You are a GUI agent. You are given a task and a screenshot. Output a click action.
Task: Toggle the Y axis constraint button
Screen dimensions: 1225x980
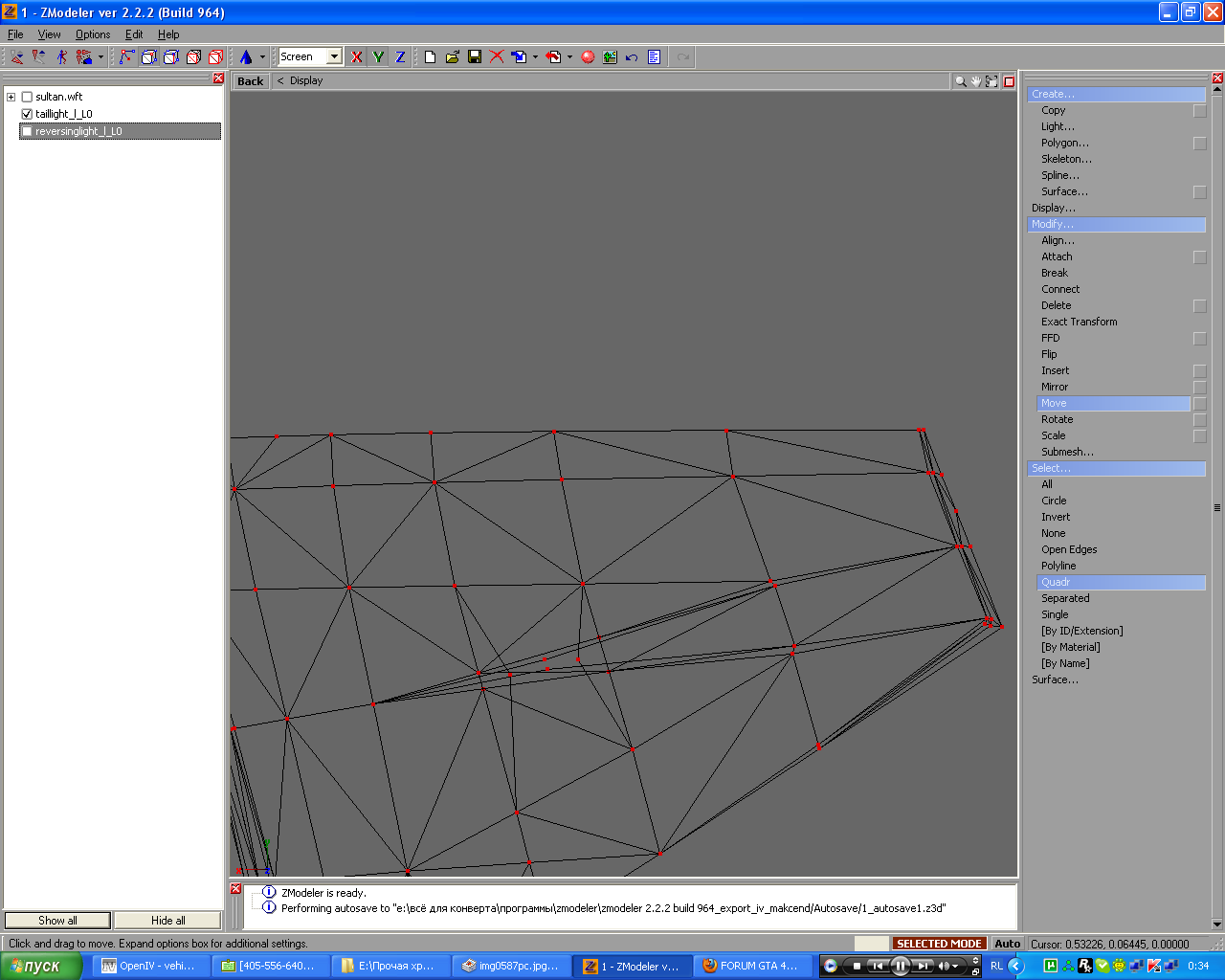tap(379, 57)
